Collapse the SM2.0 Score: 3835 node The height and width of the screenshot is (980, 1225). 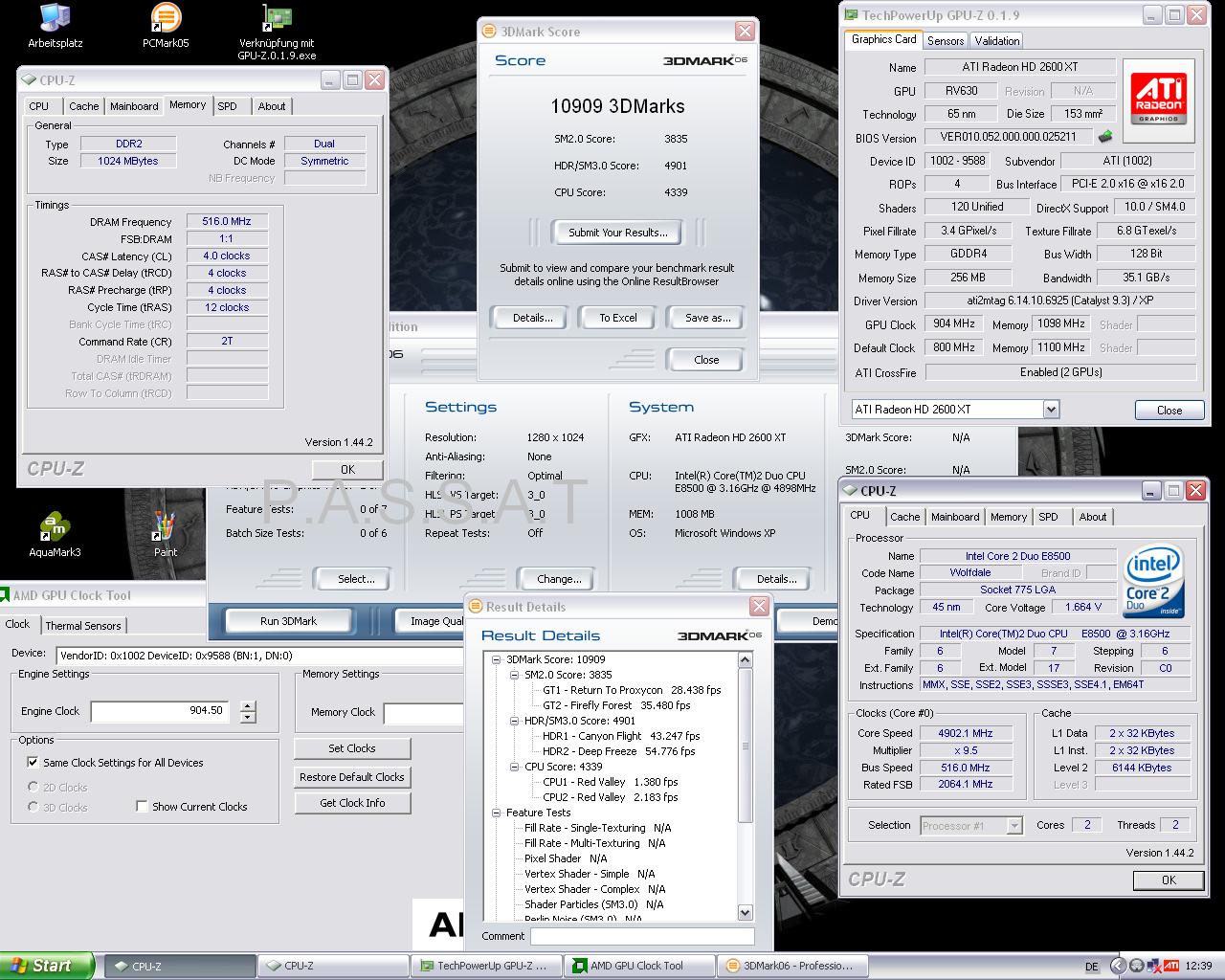[515, 675]
